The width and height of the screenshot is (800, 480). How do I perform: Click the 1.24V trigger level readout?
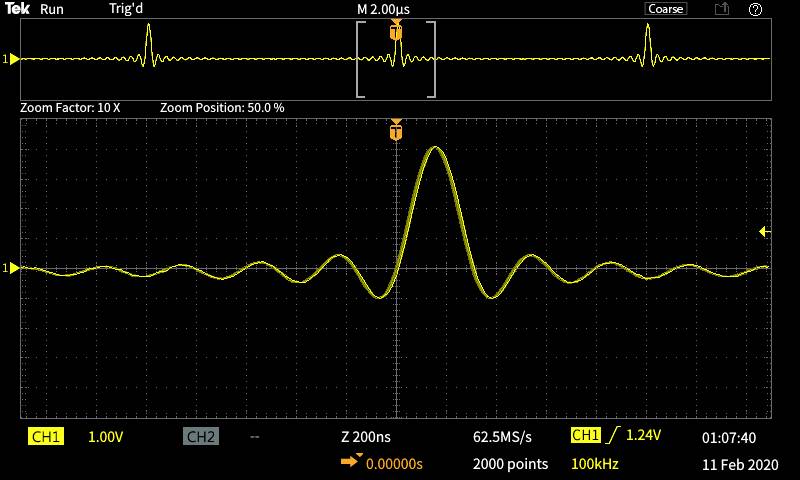(x=643, y=436)
